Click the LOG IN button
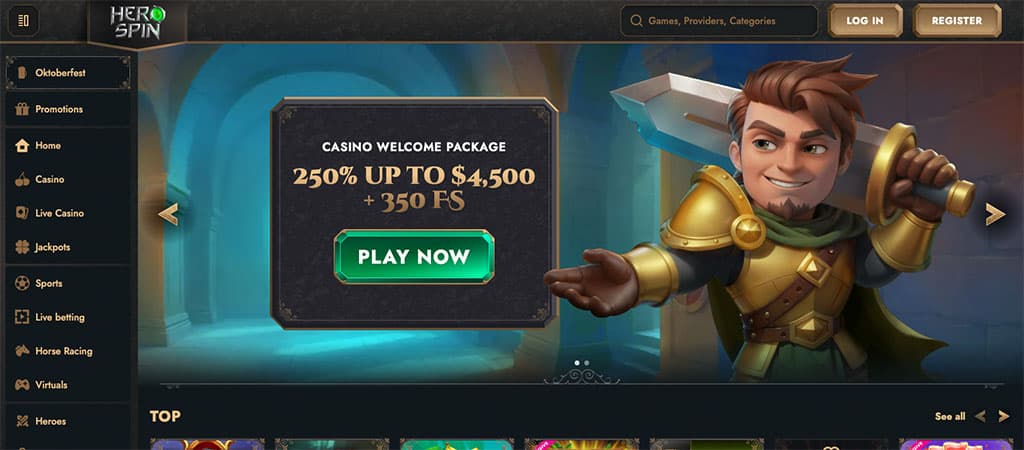The width and height of the screenshot is (1024, 450). (865, 21)
